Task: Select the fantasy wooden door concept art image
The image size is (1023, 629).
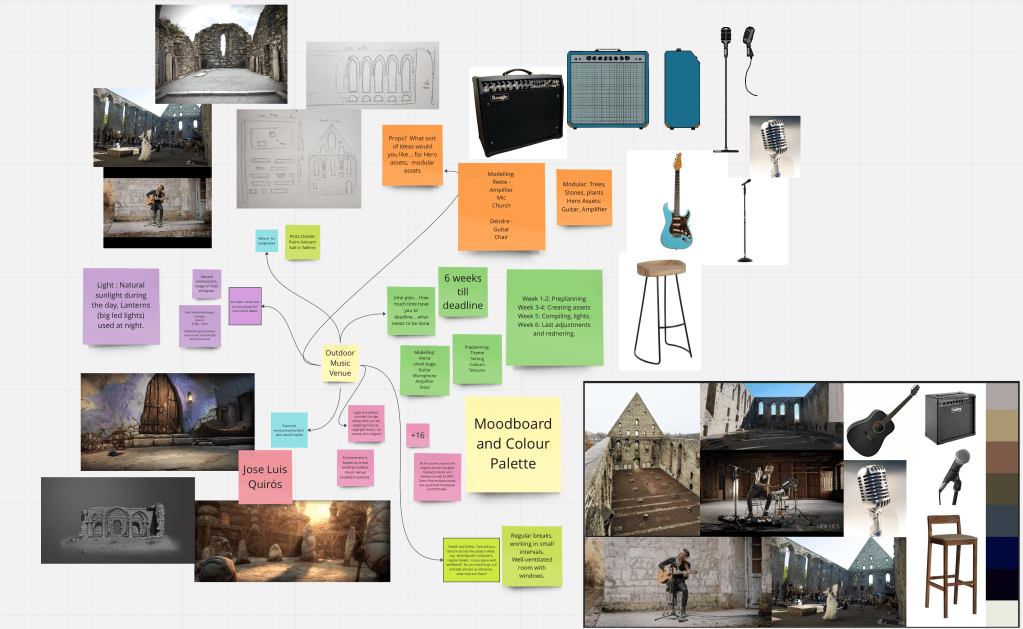Action: pos(167,421)
